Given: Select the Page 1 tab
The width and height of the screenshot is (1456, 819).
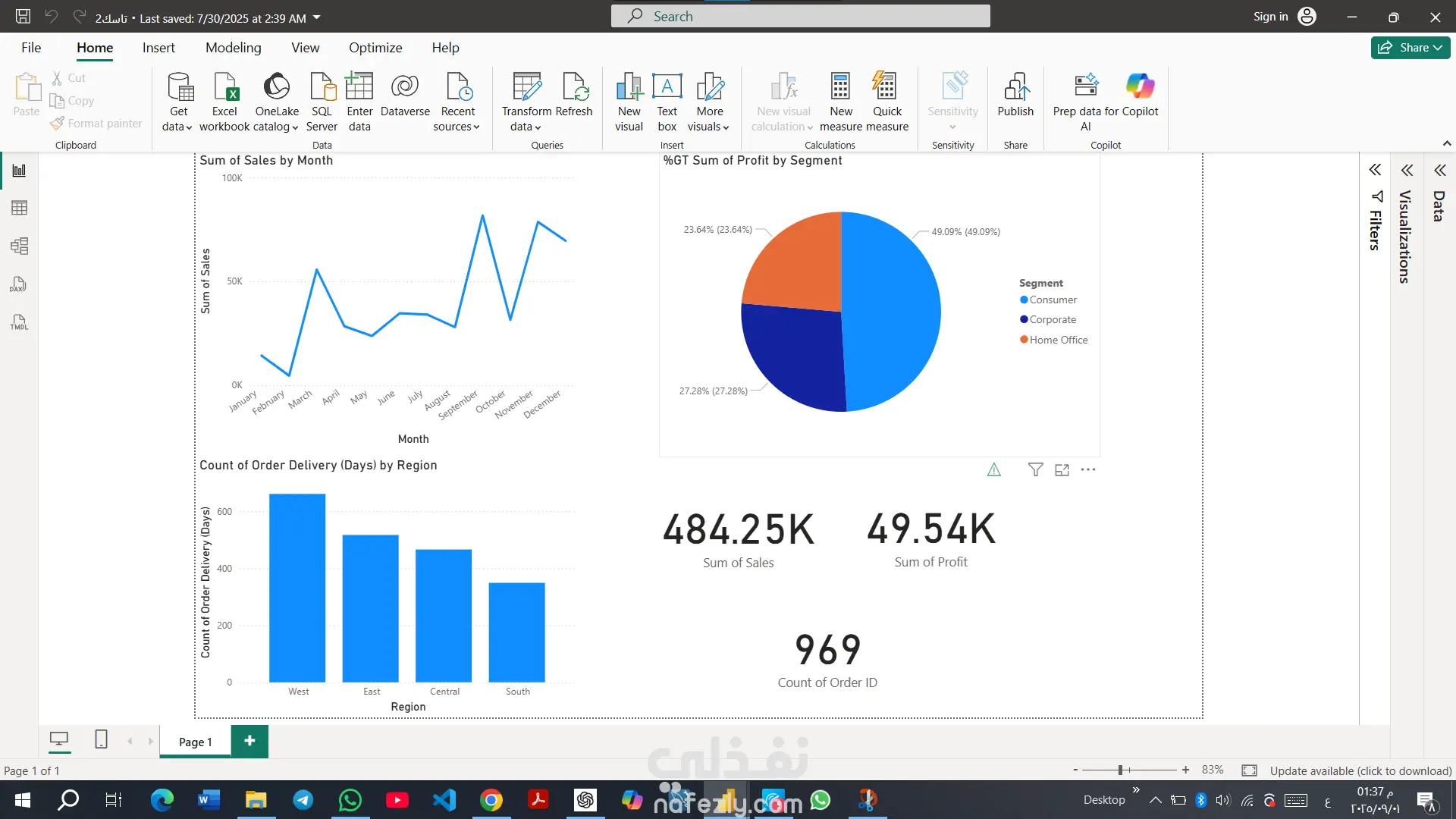Looking at the screenshot, I should [x=196, y=742].
